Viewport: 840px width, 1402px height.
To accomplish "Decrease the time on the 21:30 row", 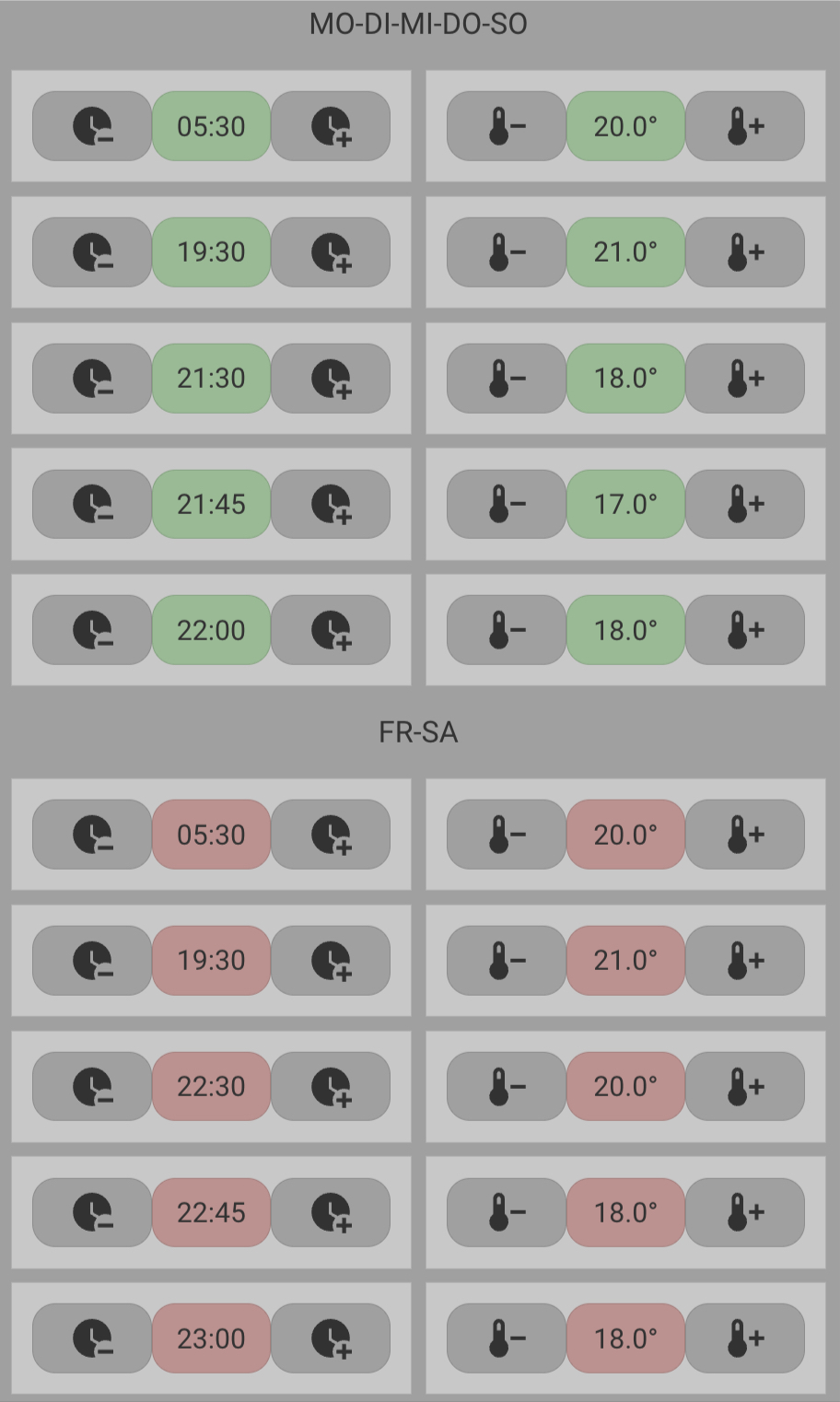I will click(92, 378).
